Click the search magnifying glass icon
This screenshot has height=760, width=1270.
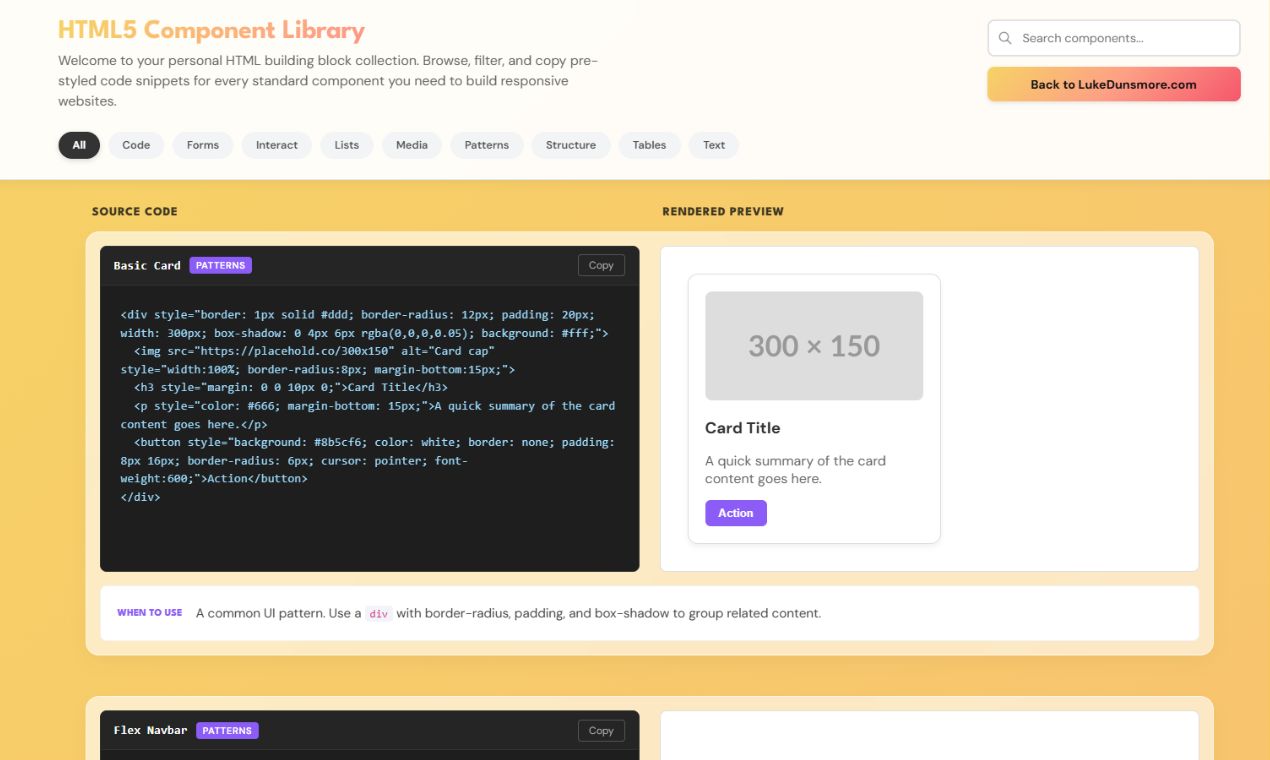pos(1005,37)
